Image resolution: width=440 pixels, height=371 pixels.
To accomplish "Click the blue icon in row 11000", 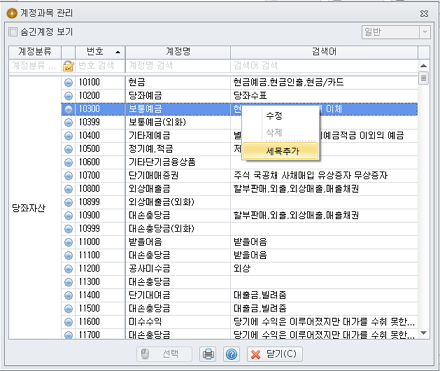I will [x=68, y=242].
